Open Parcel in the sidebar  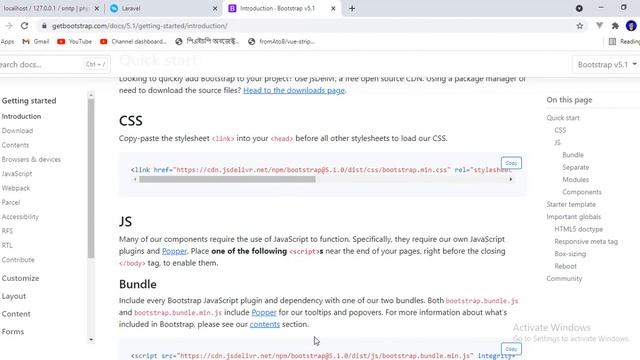(x=11, y=202)
